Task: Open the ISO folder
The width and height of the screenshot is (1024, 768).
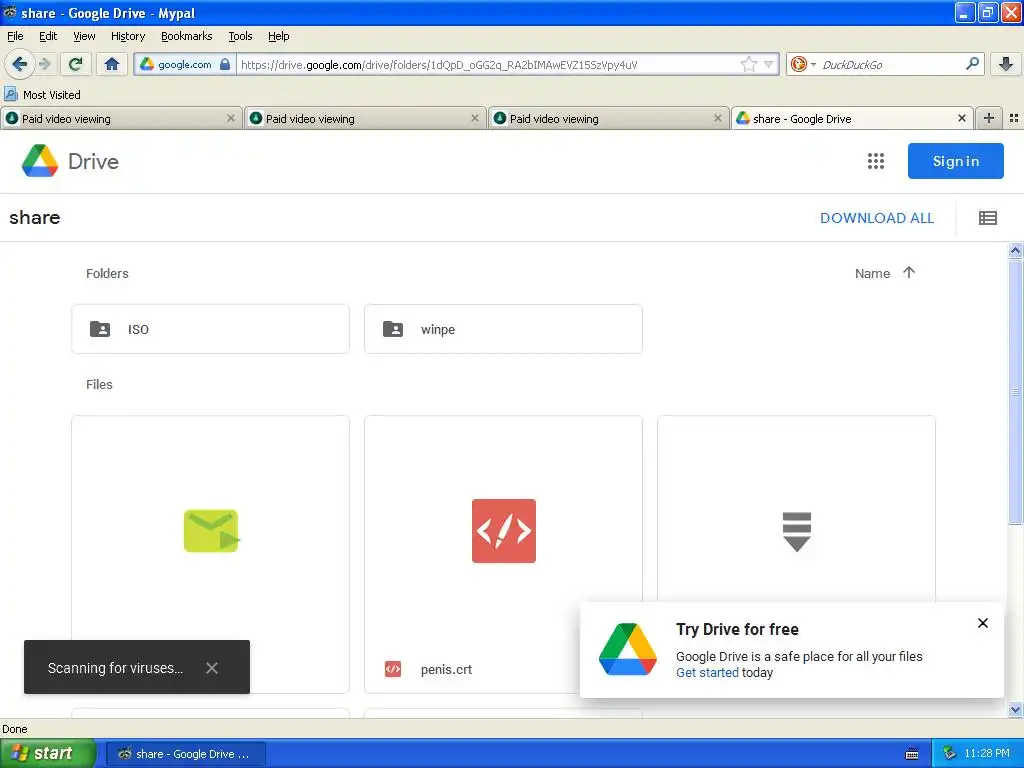Action: coord(210,329)
